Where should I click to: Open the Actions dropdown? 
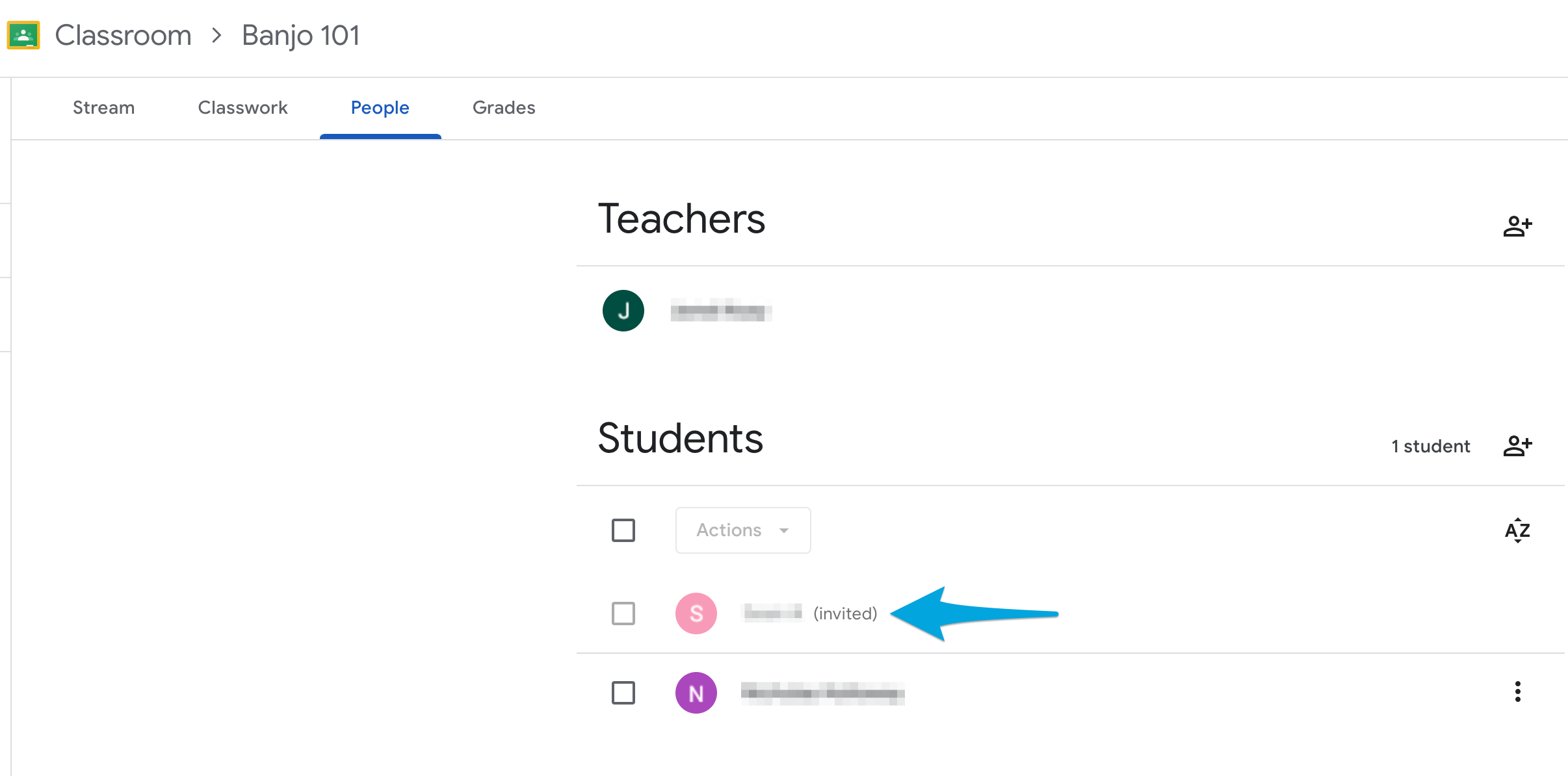click(x=742, y=530)
